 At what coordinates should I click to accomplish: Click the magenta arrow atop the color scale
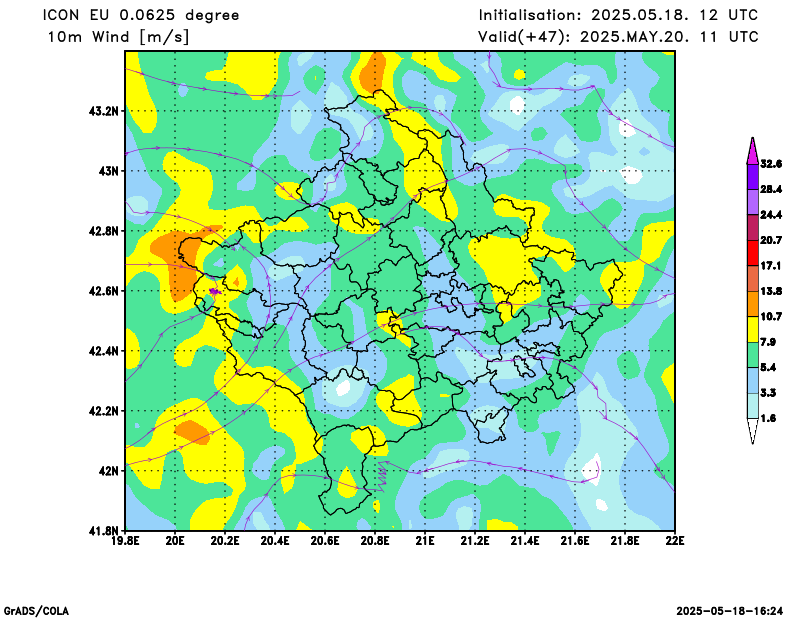click(x=753, y=152)
